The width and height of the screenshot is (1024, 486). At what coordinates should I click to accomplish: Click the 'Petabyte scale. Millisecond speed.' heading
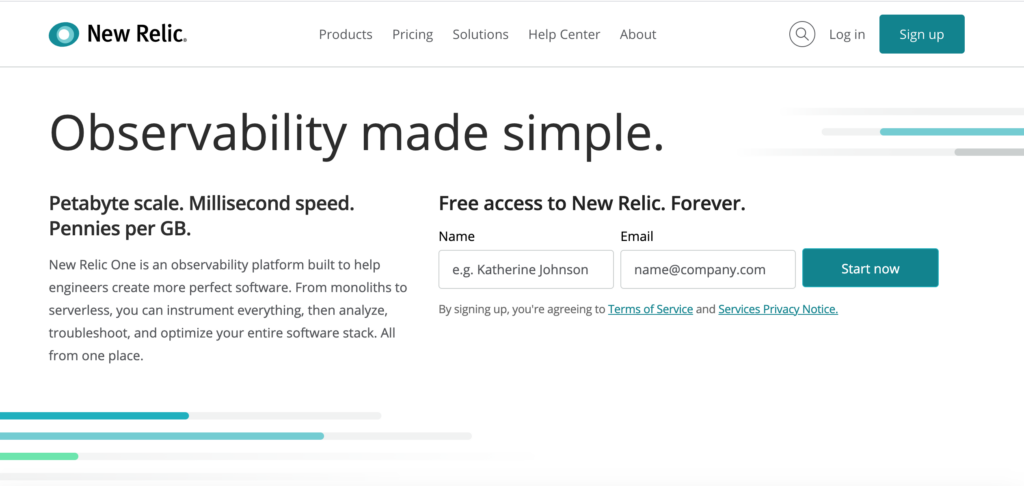coord(202,216)
